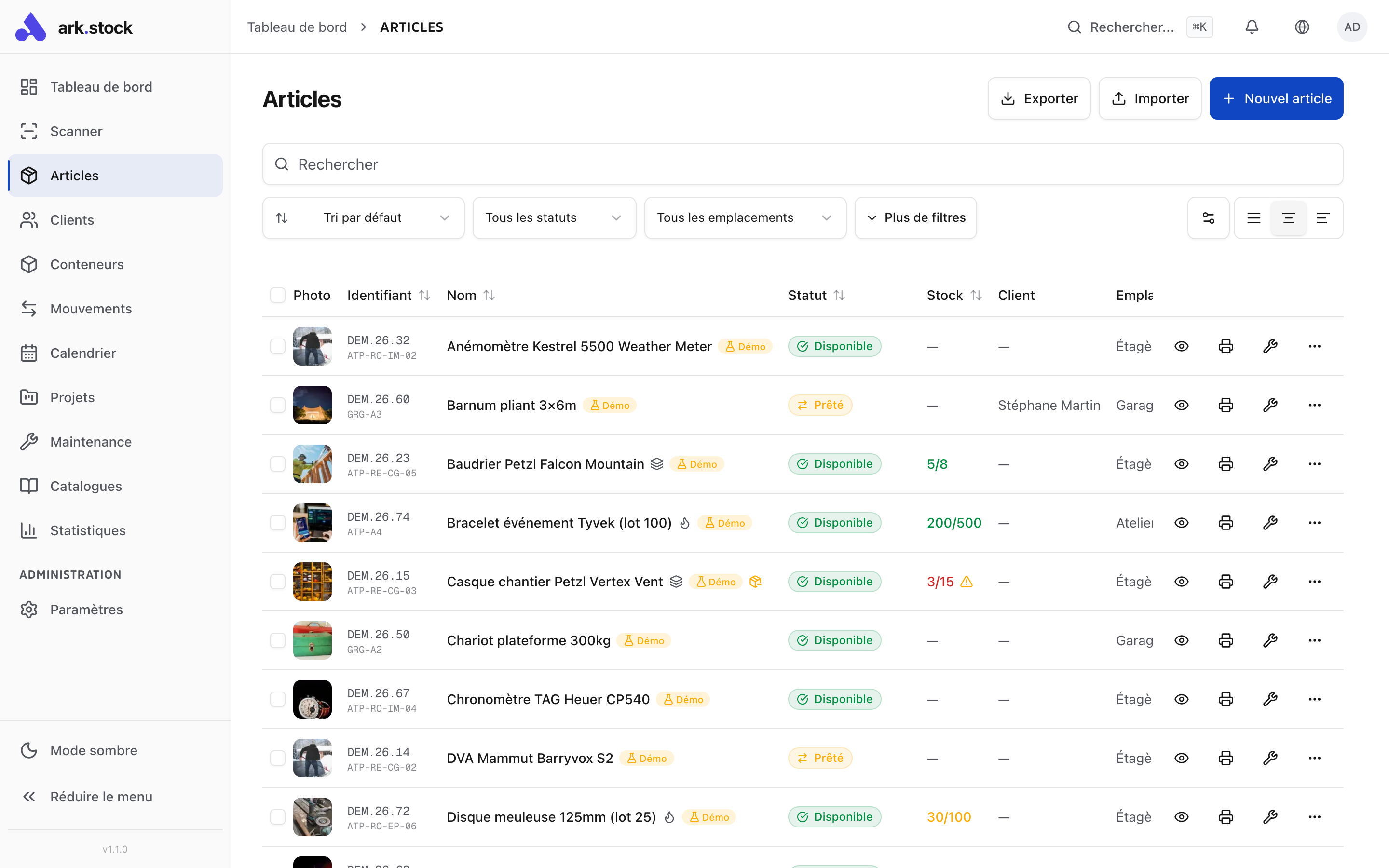The width and height of the screenshot is (1389, 868).
Task: Click the Rechercher articles search field
Action: tap(802, 164)
